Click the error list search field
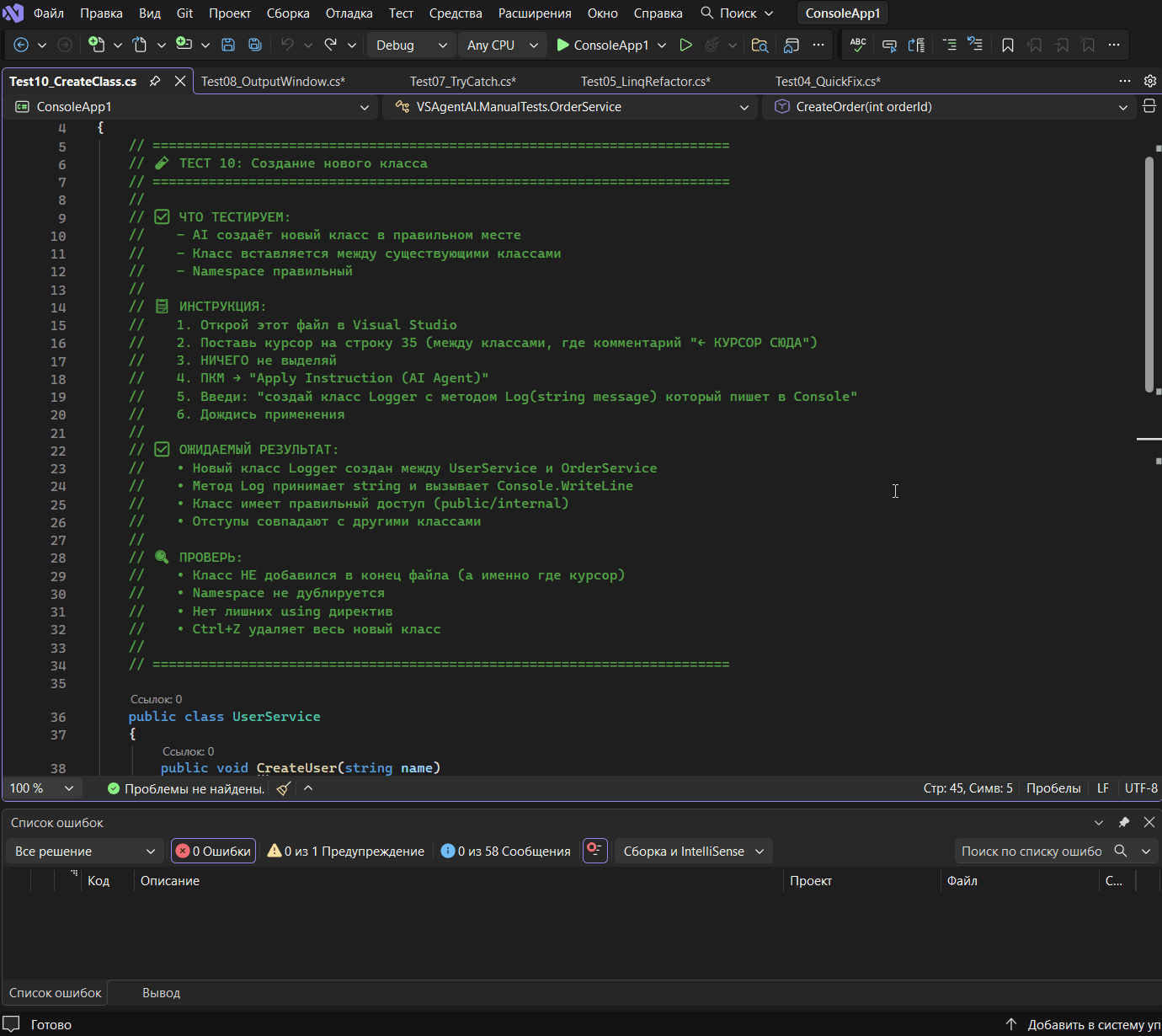 click(1031, 851)
